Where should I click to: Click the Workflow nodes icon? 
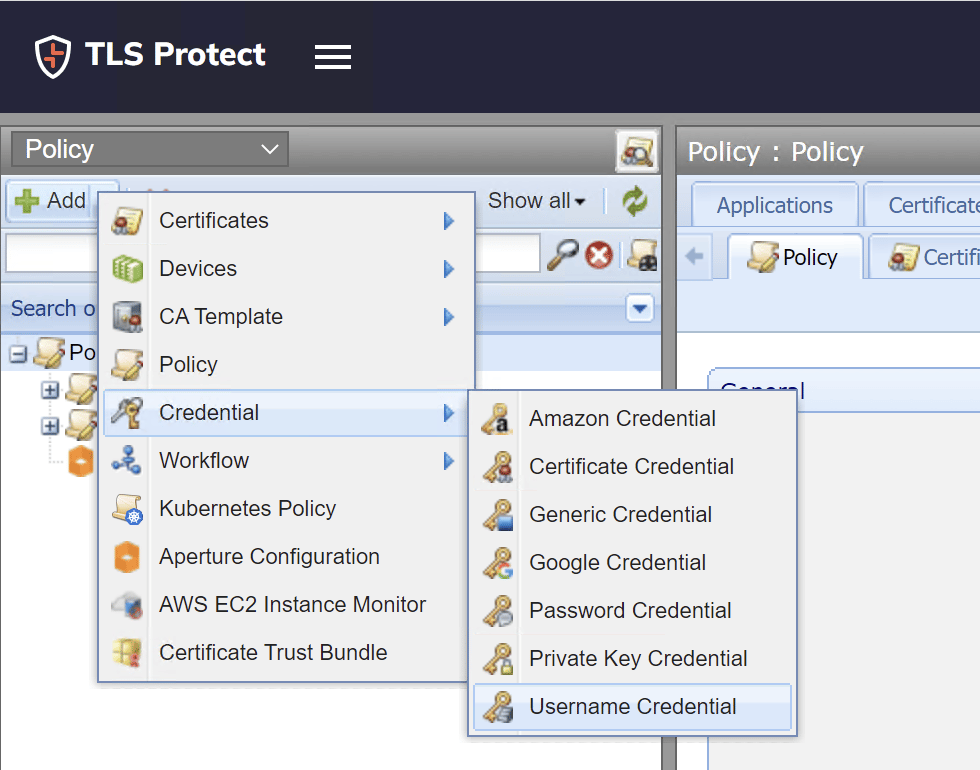[127, 461]
